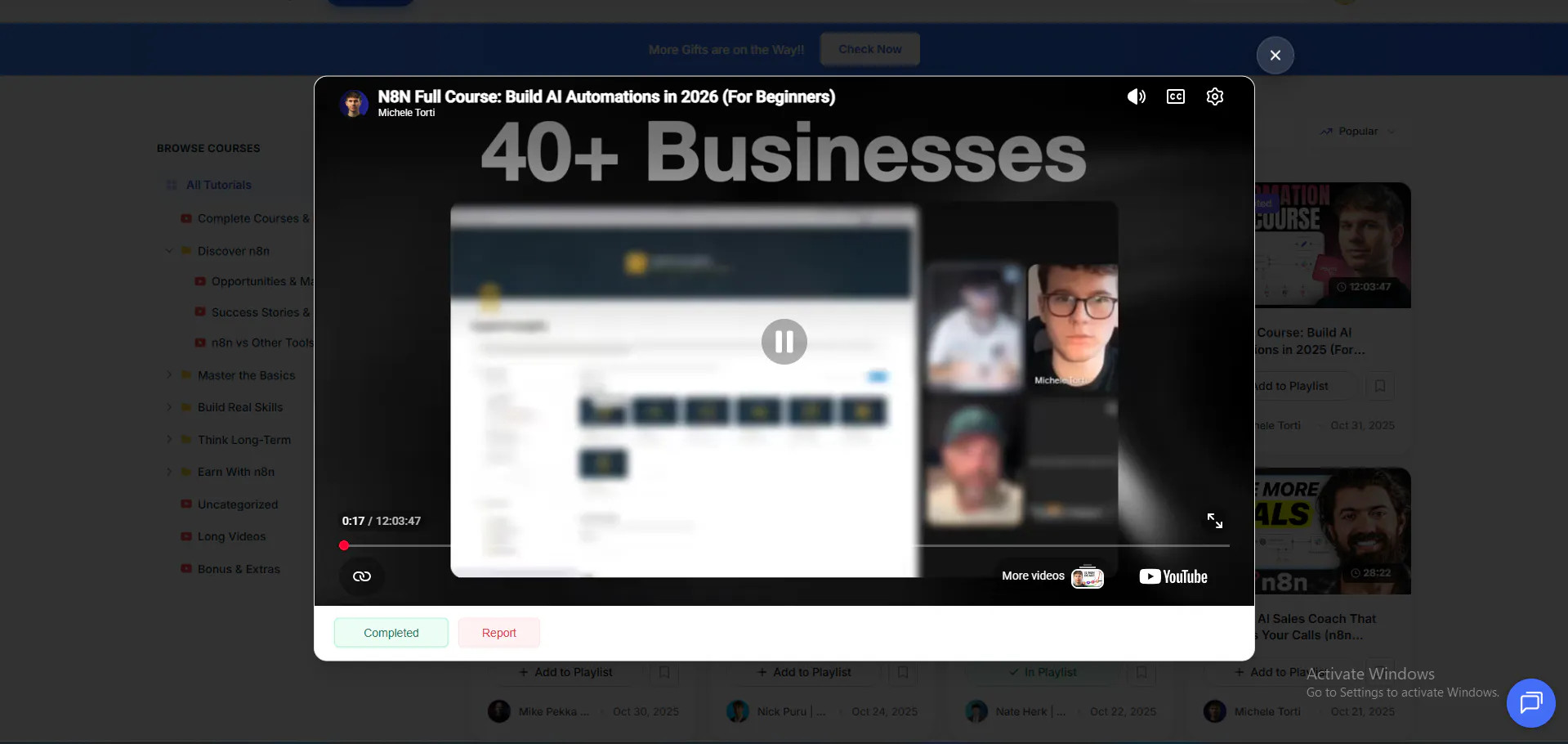This screenshot has height=744, width=1568.
Task: Click the red playhead on the progress bar
Action: tap(344, 545)
